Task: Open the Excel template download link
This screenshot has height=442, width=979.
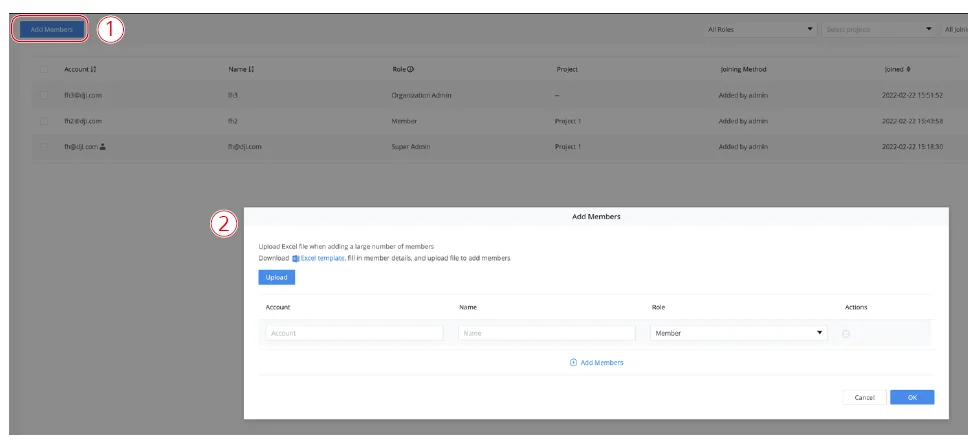Action: click(323, 258)
